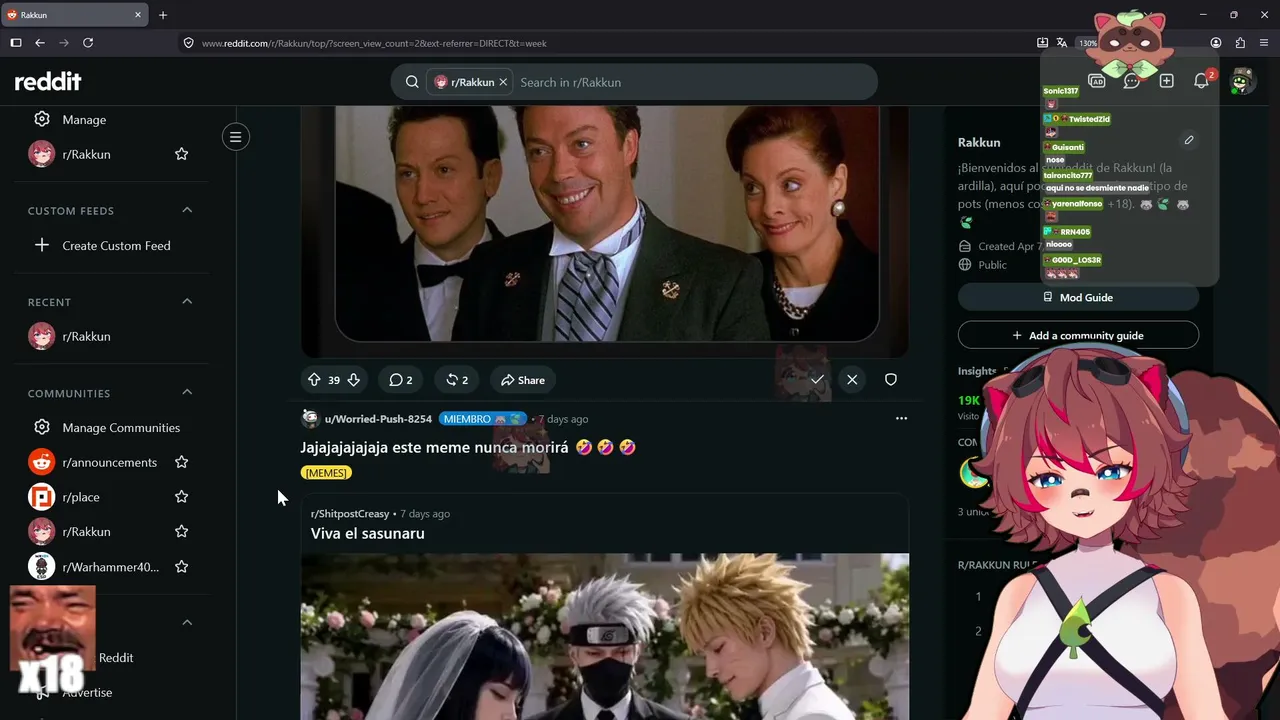Install page as app from address bar

[x=1043, y=43]
